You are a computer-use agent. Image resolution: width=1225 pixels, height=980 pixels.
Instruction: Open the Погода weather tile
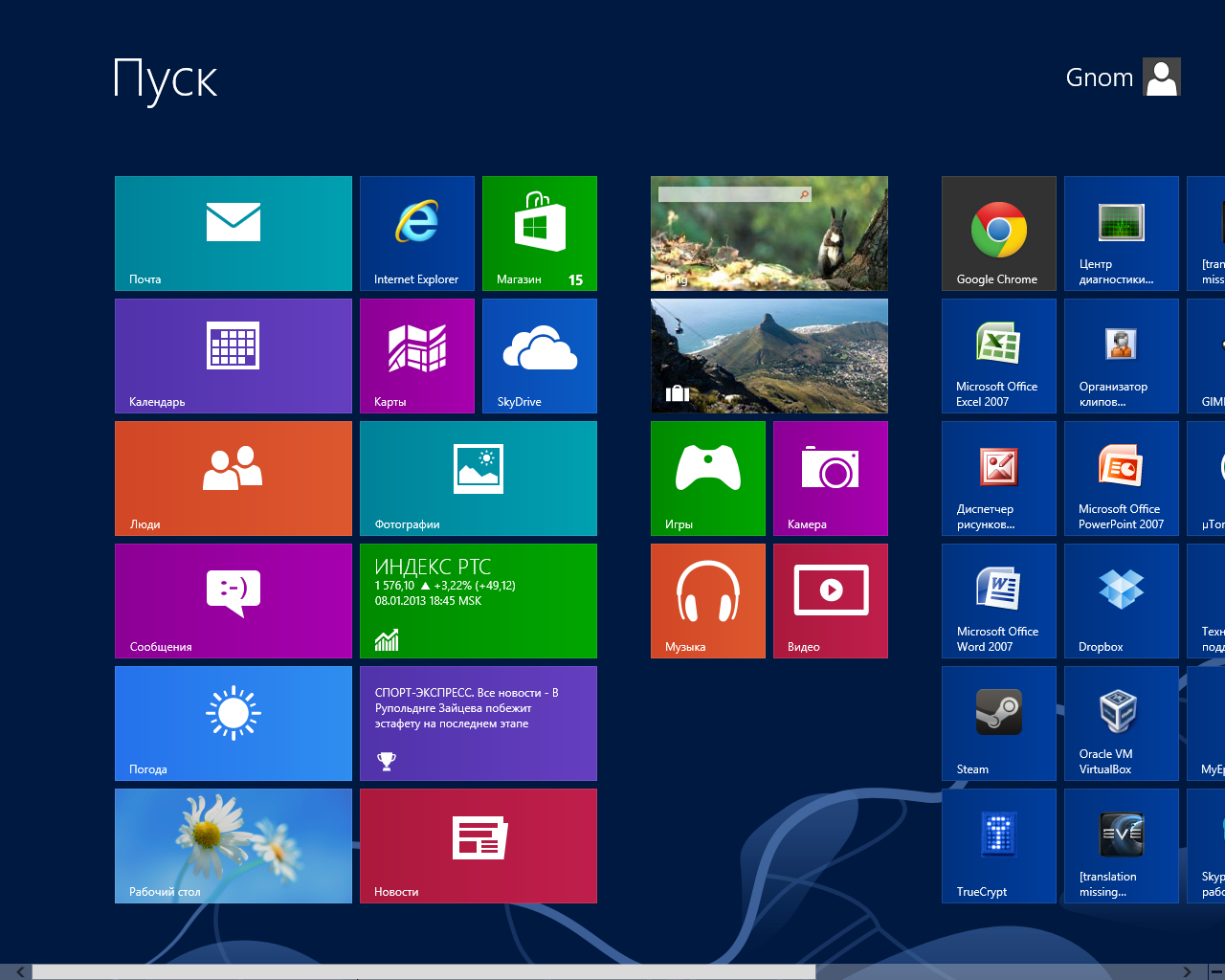234,724
